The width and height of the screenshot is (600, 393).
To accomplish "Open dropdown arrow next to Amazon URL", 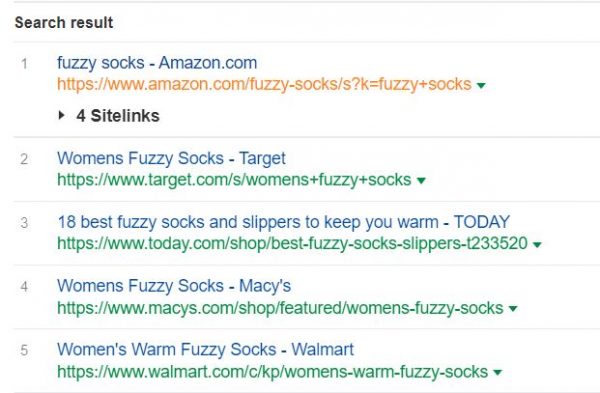I will click(x=481, y=85).
